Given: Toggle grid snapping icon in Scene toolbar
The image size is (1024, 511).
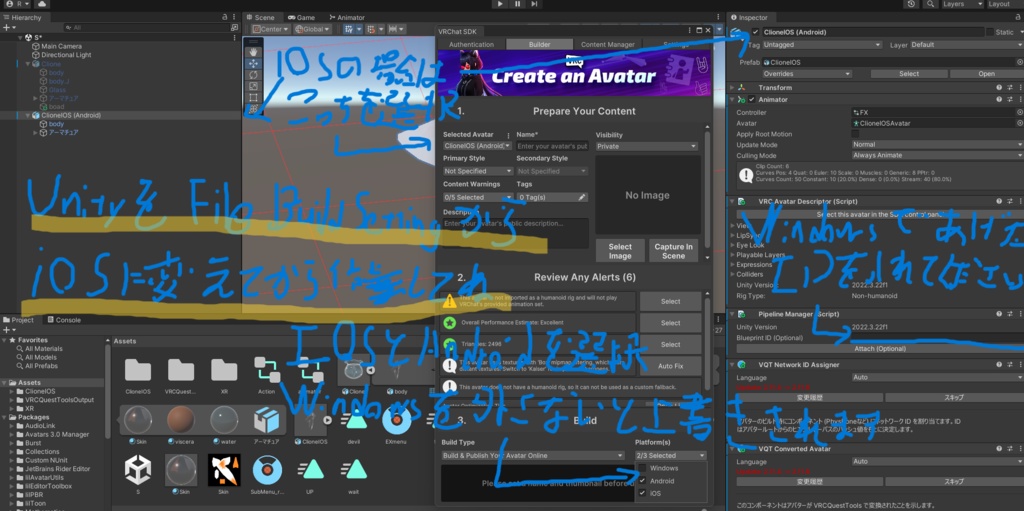Looking at the screenshot, I should click(351, 29).
